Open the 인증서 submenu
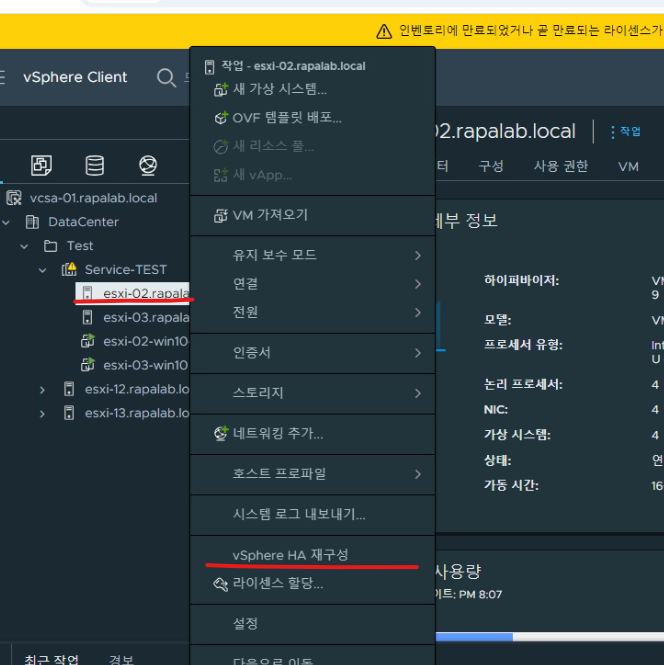664x665 pixels. pos(313,353)
